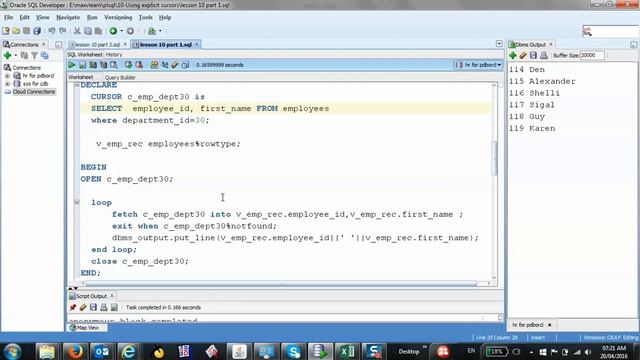Click the Rollback icon in worksheet toolbar
Screen dimensions: 640x360
pyautogui.click(x=139, y=65)
